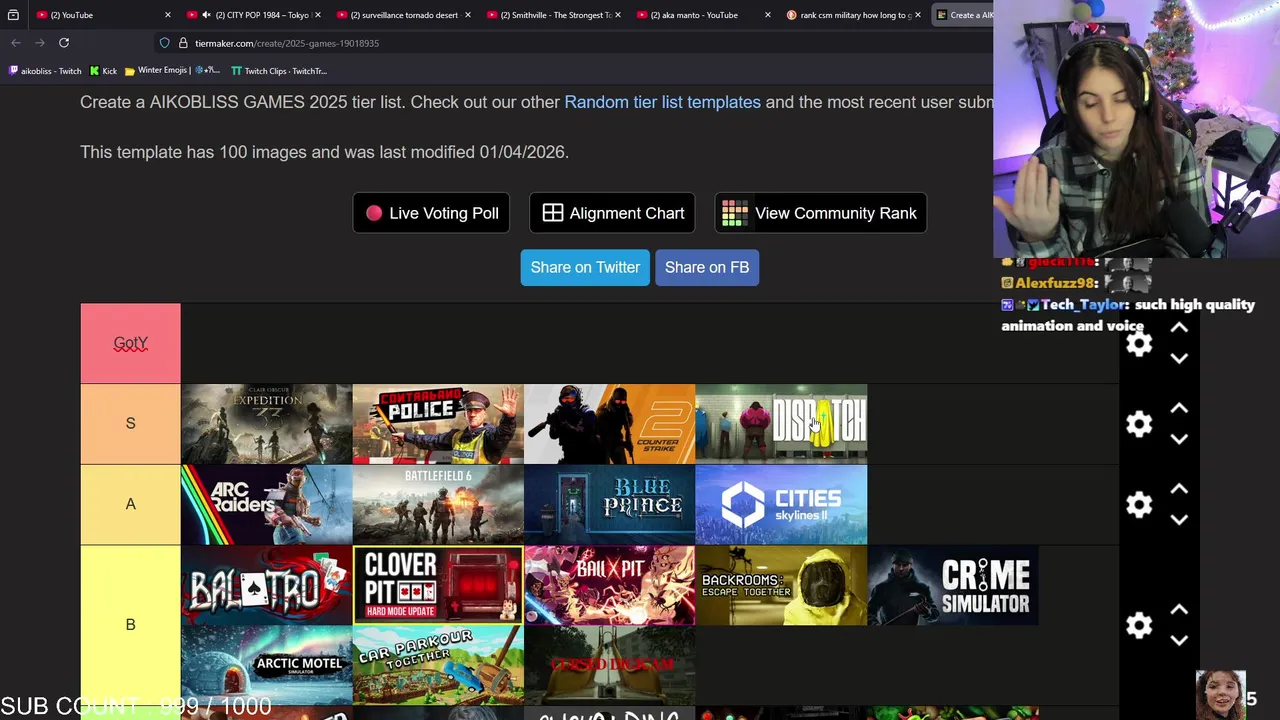Switch to CITY POP 1984 Tokyo tab
The height and width of the screenshot is (720, 1280).
tap(254, 15)
